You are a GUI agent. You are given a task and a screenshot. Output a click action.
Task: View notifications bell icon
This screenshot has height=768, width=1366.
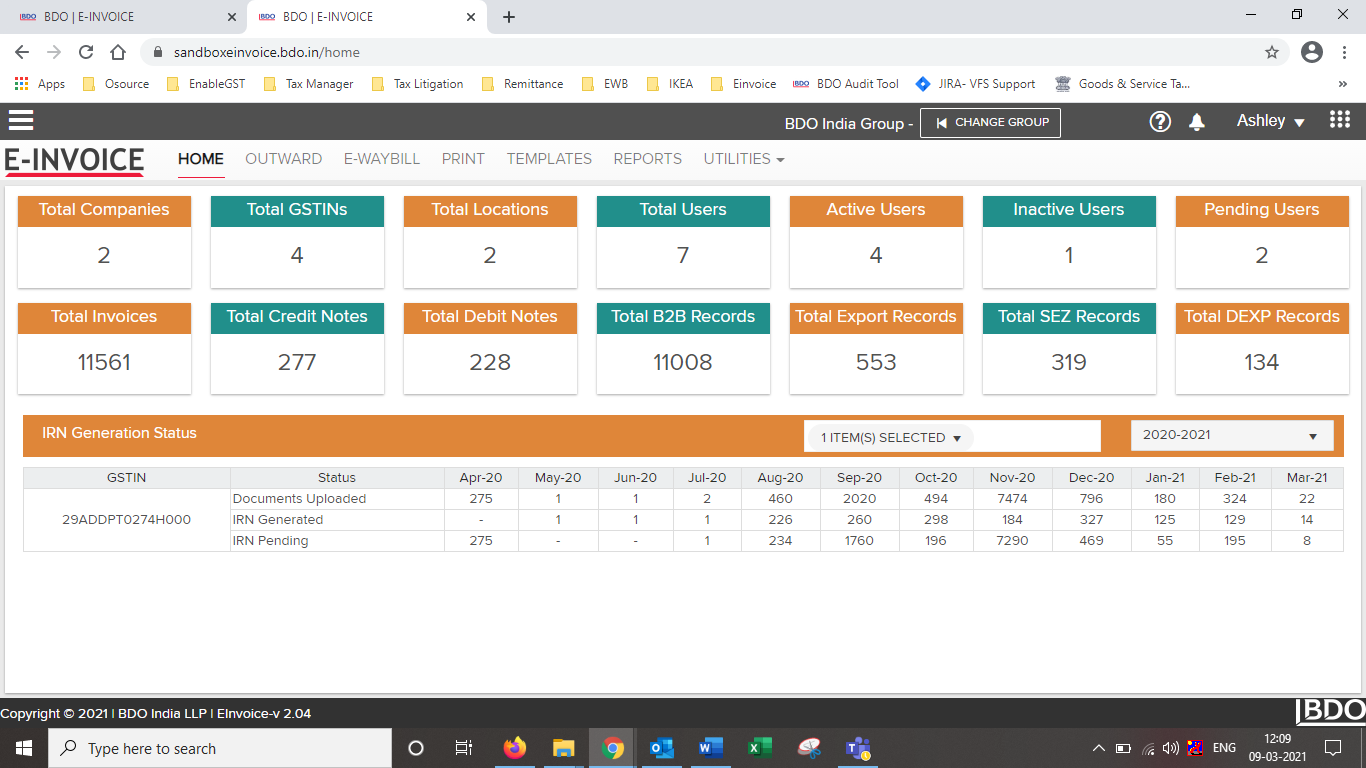1196,122
